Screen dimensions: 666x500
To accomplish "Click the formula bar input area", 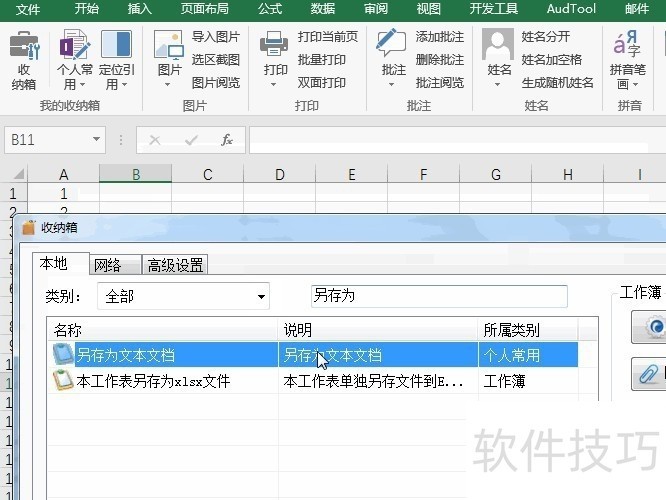I will coord(457,140).
